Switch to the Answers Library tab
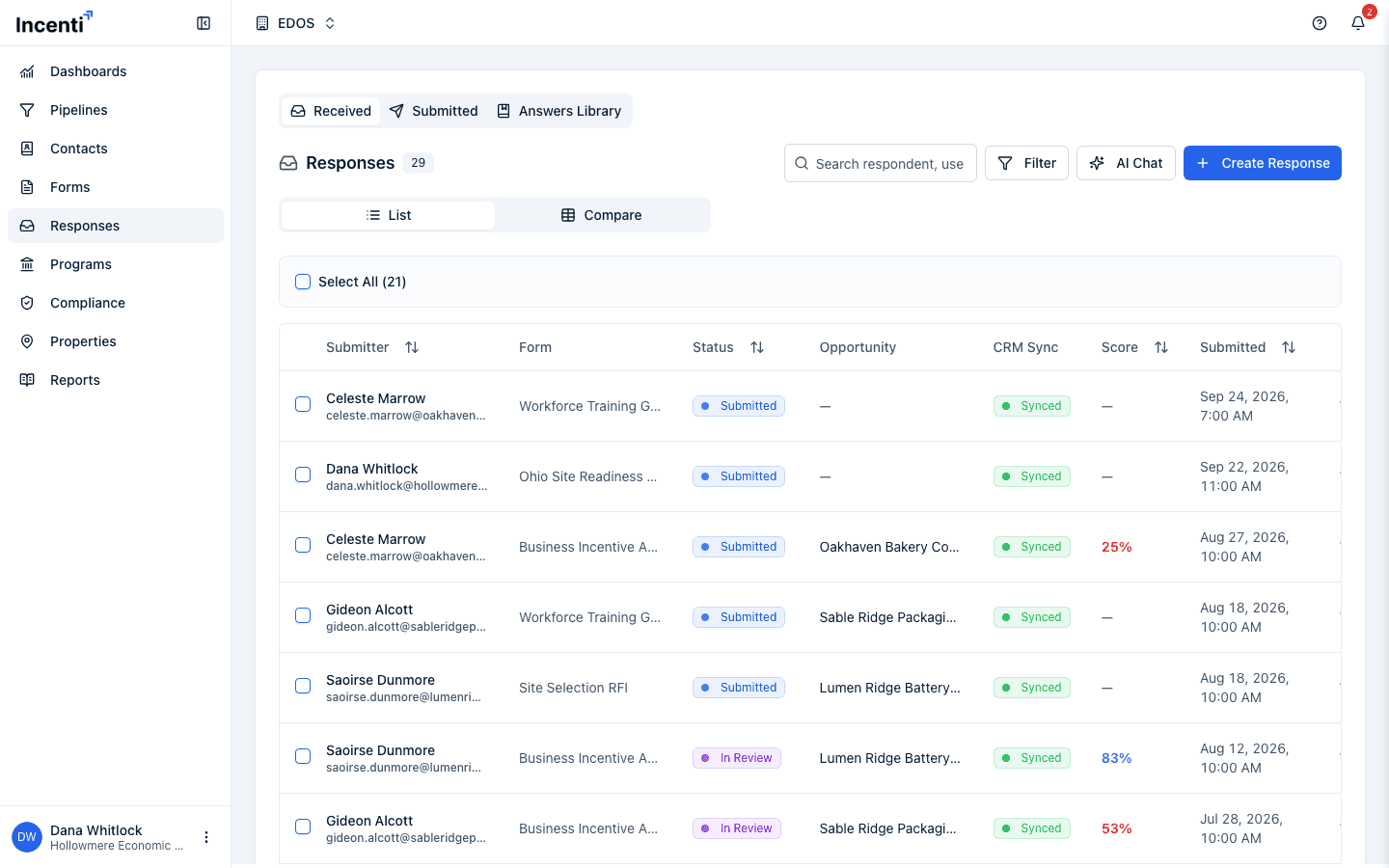 558,111
